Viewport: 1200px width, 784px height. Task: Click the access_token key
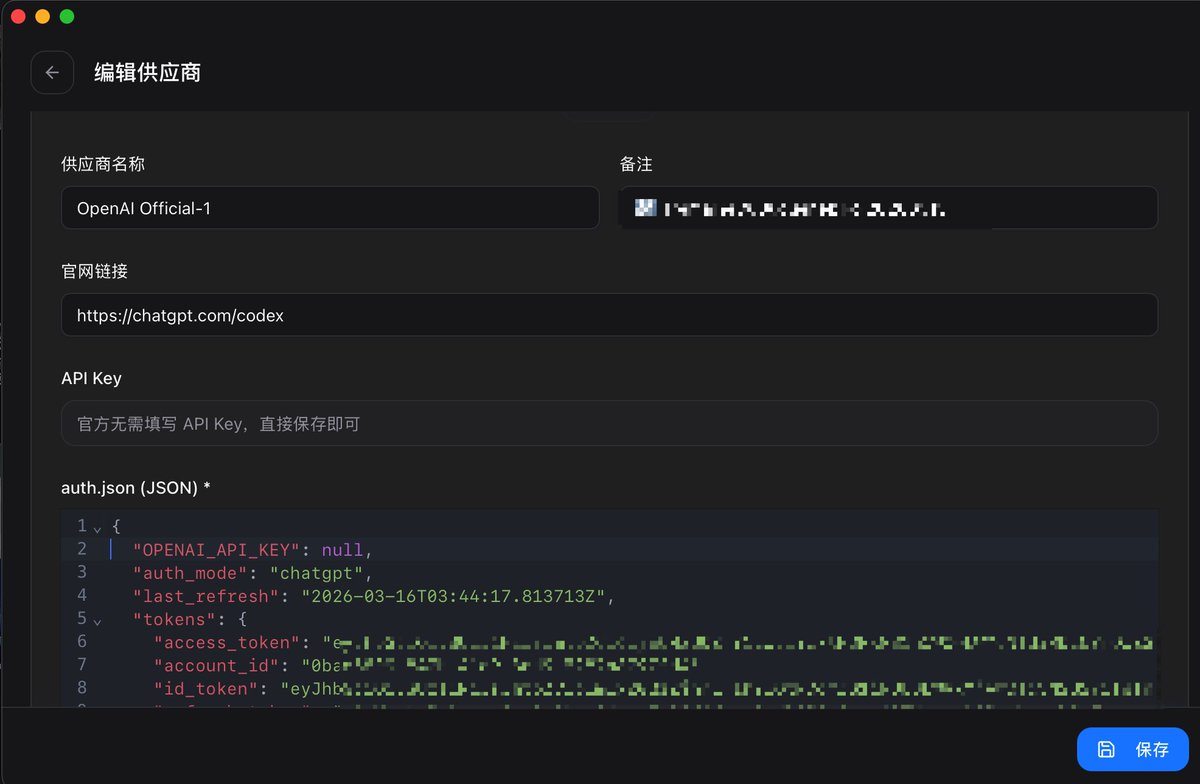point(227,642)
